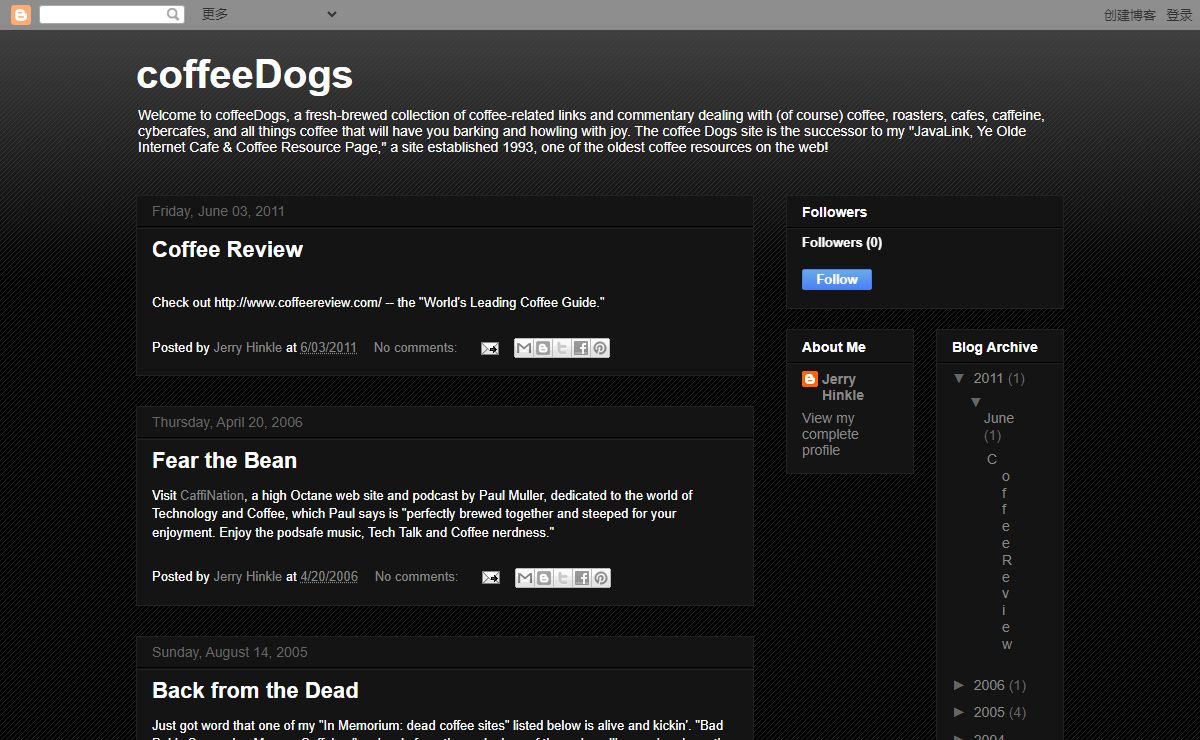Open Jerry Hinkle author link in Fear the Bean post
The height and width of the screenshot is (740, 1200).
[x=248, y=577]
